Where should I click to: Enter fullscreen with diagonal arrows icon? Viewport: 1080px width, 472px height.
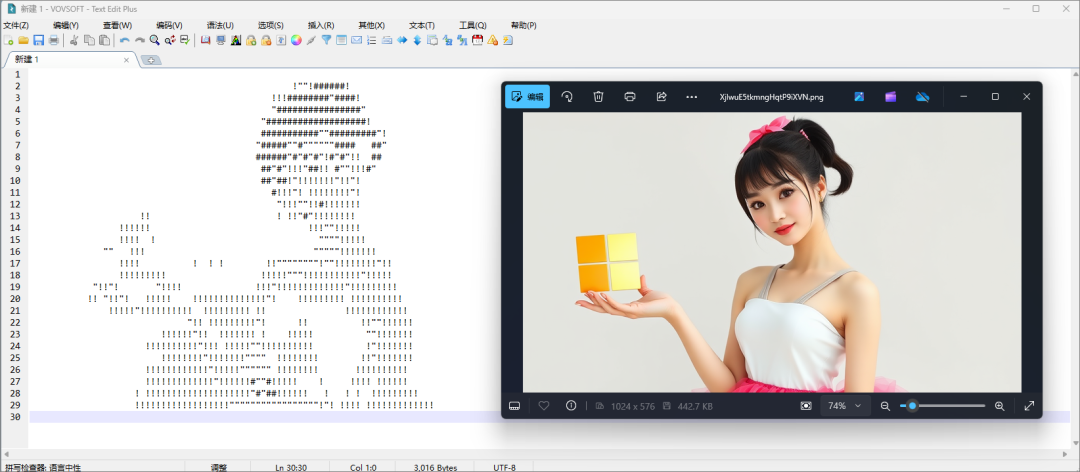click(1029, 406)
